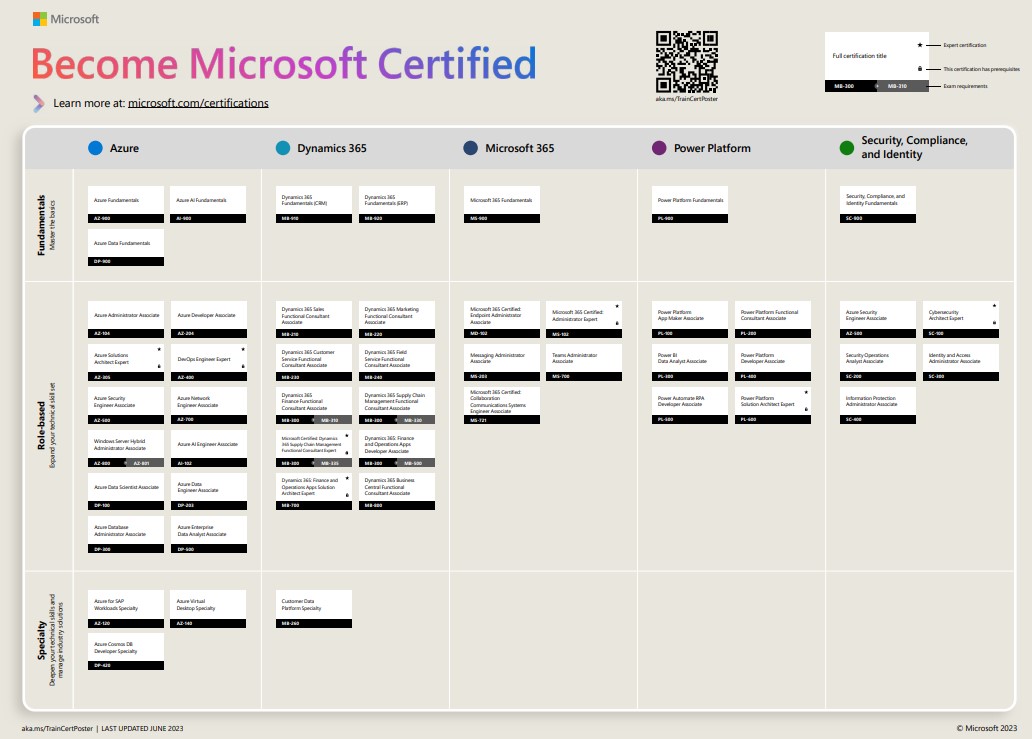1032x739 pixels.
Task: Click 'Power Automate RPA Developer Associate' title
Action: [681, 401]
